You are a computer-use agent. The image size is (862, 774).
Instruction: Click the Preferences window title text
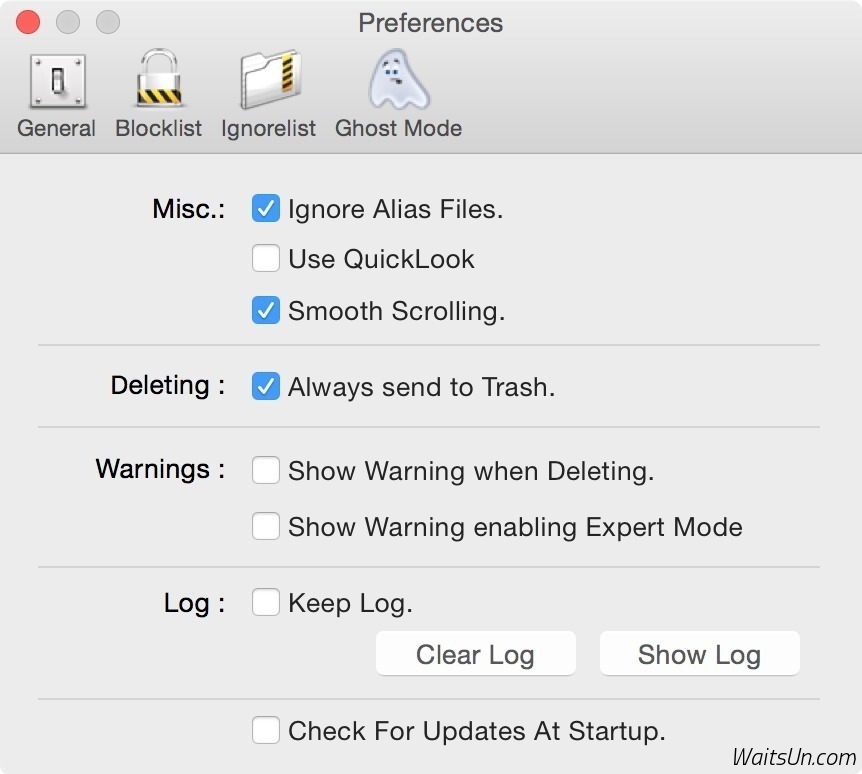click(x=430, y=23)
